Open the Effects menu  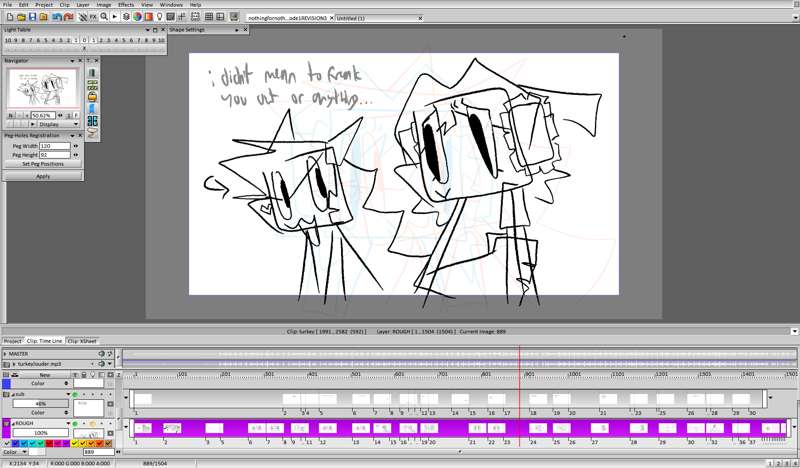click(126, 5)
